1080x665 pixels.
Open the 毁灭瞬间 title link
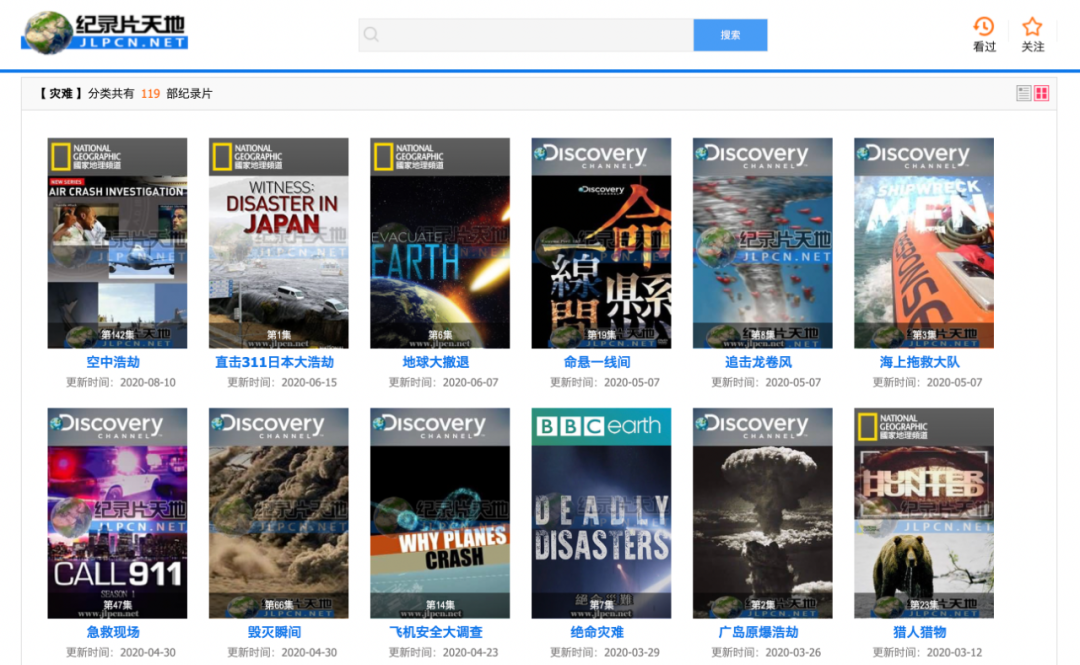point(274,632)
